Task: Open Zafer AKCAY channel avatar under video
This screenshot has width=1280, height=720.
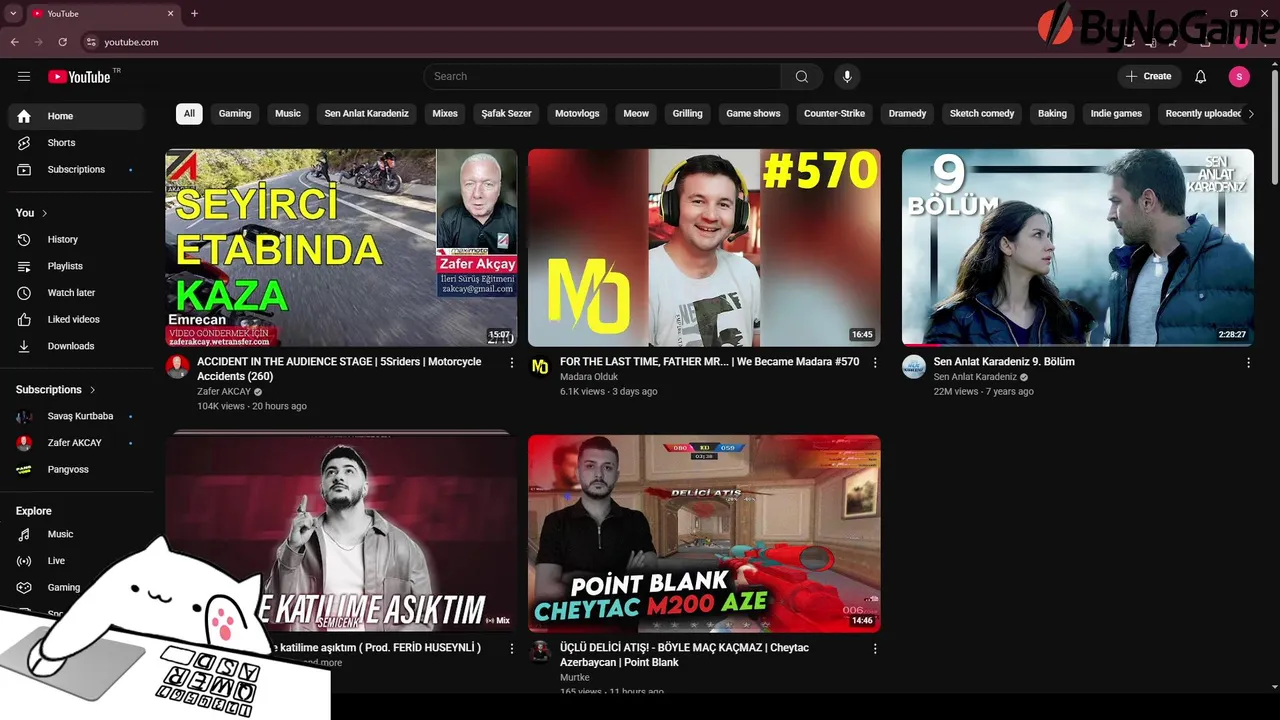Action: (x=177, y=366)
